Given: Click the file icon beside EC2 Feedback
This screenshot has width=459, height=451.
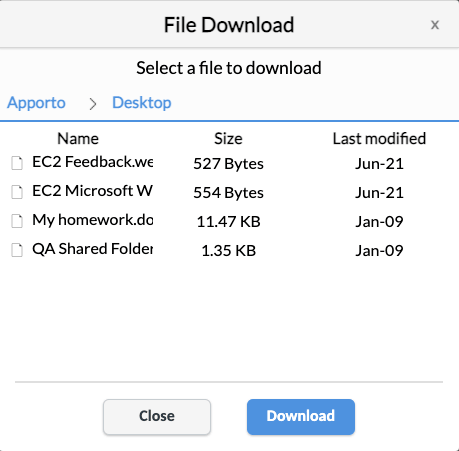Looking at the screenshot, I should (17, 163).
